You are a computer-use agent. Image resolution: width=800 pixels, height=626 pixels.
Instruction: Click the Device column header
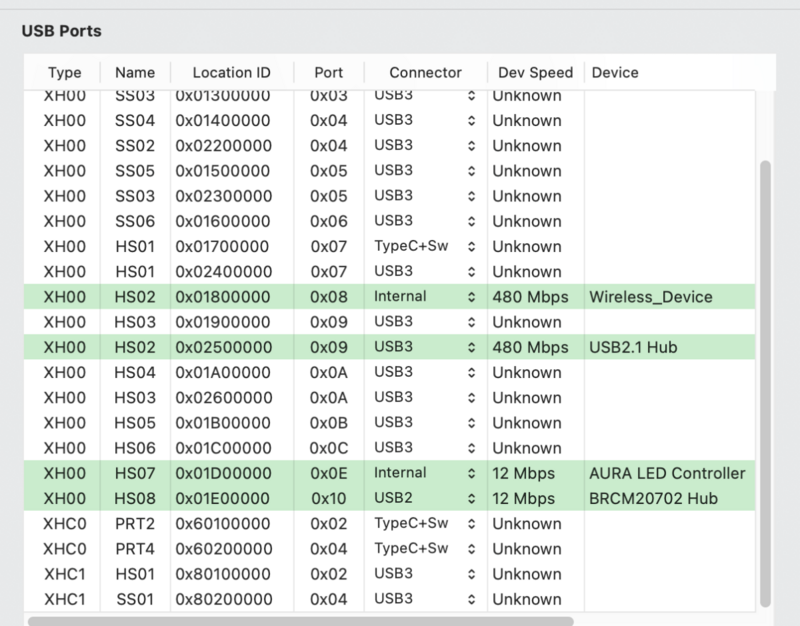(615, 72)
